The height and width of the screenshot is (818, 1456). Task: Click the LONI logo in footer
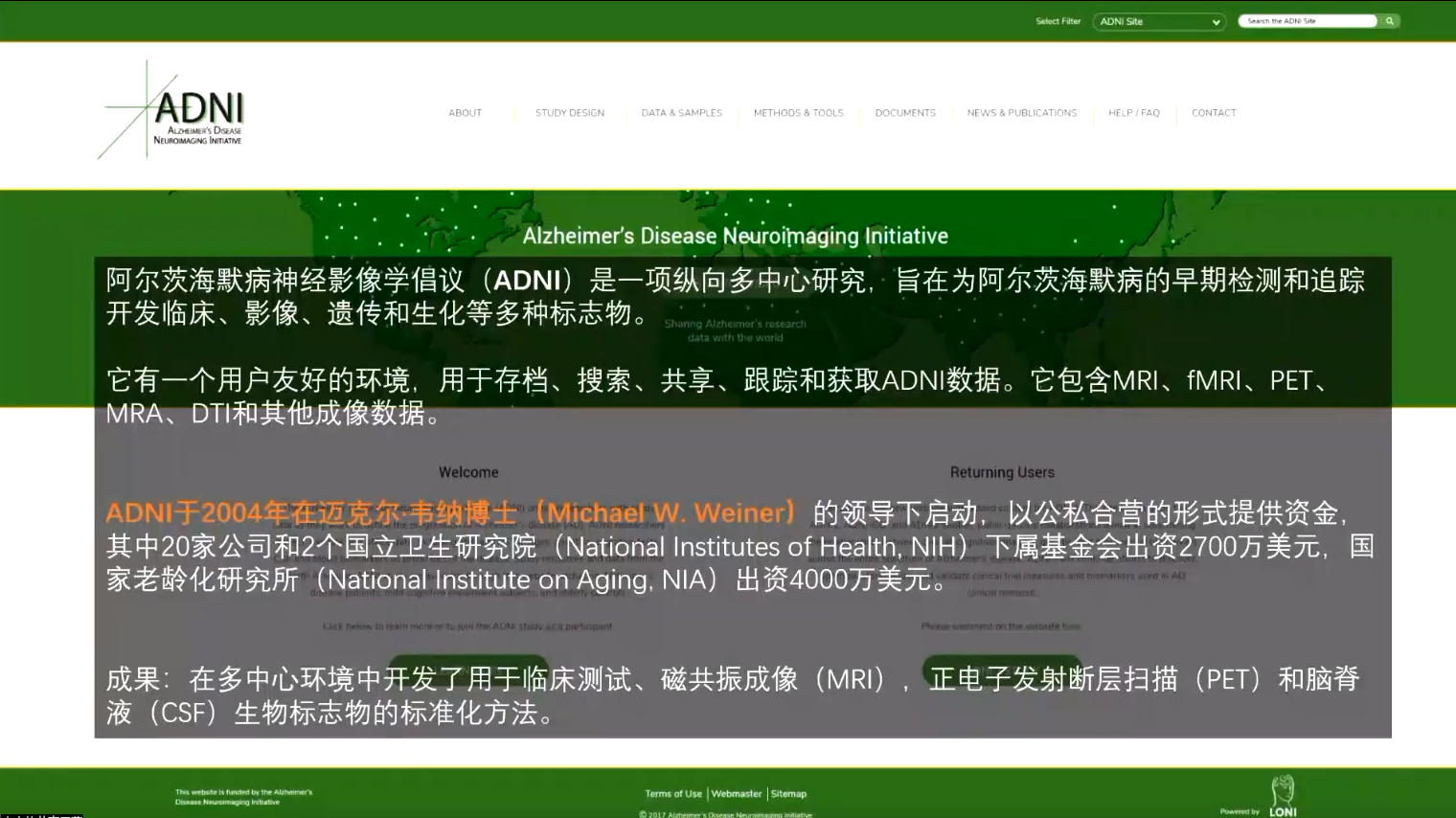pos(1283,796)
